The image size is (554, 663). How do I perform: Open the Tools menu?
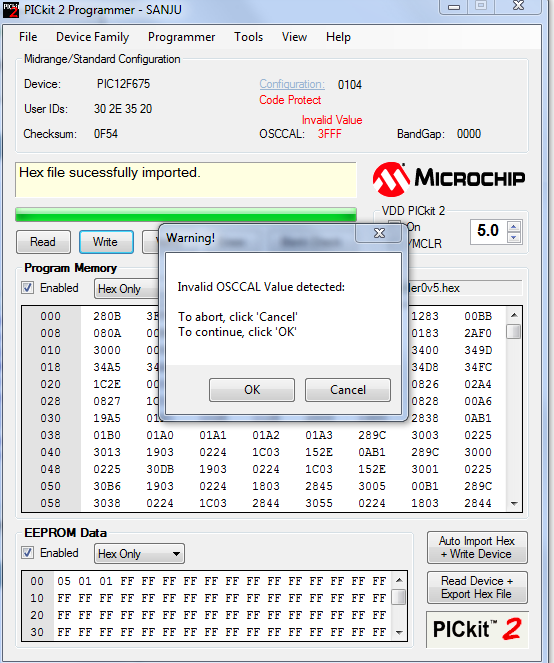[249, 37]
